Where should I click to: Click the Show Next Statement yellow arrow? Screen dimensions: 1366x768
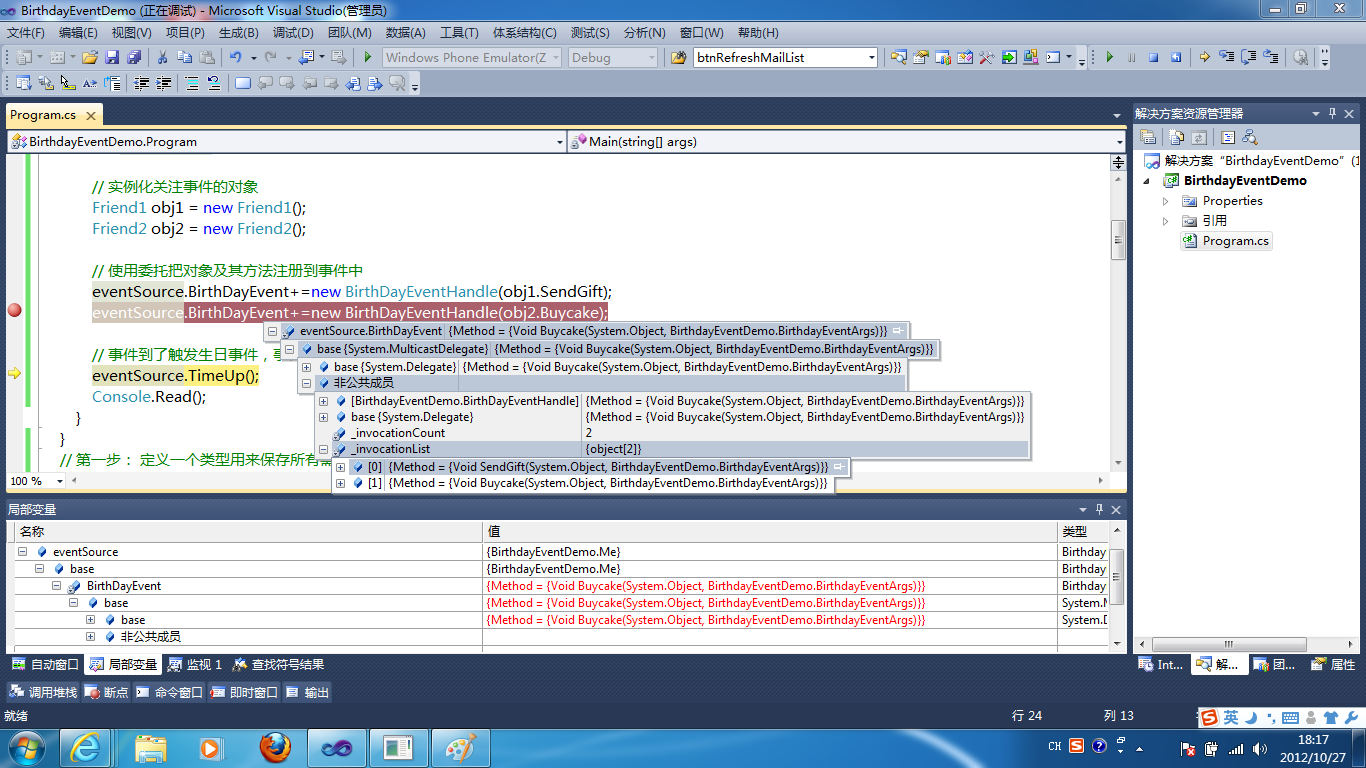[1204, 58]
